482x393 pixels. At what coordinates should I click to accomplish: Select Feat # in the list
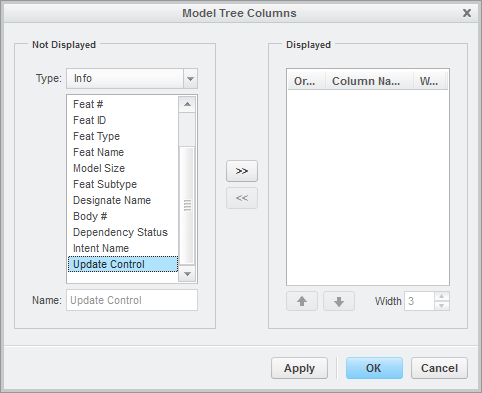[123, 104]
